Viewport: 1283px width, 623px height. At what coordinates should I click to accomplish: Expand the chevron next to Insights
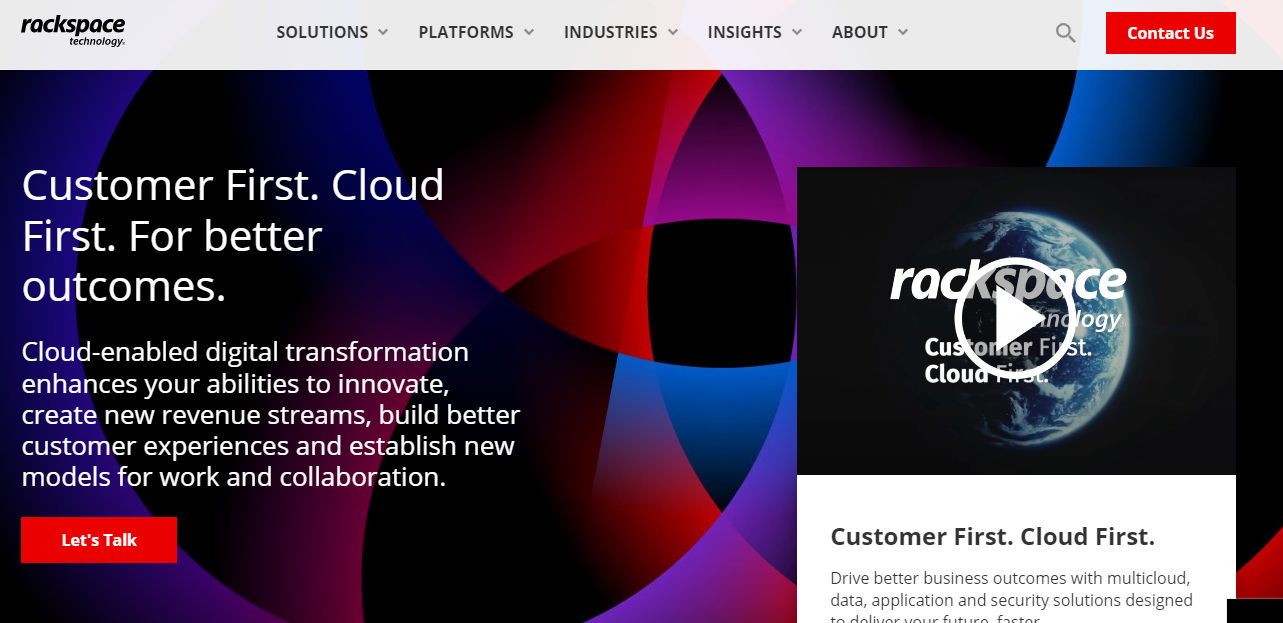[797, 32]
